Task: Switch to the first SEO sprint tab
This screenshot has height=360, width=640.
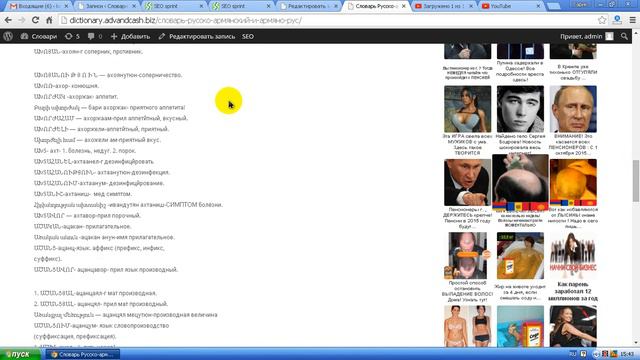Action: (174, 6)
